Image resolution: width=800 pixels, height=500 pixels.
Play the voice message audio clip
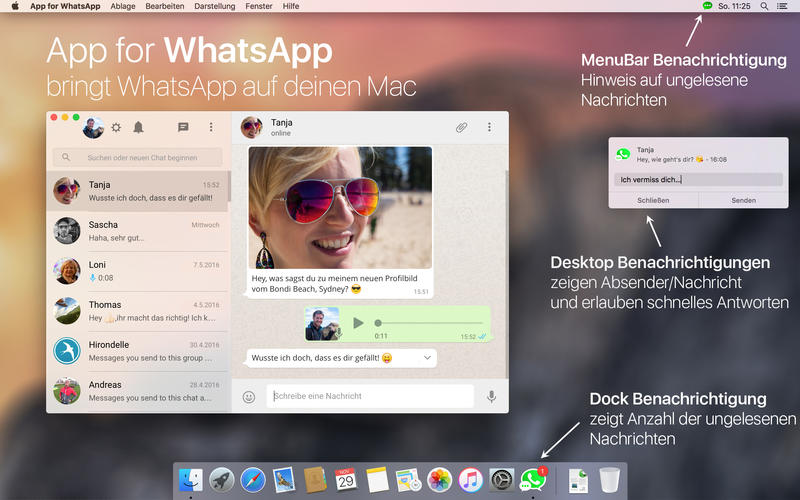pos(358,323)
